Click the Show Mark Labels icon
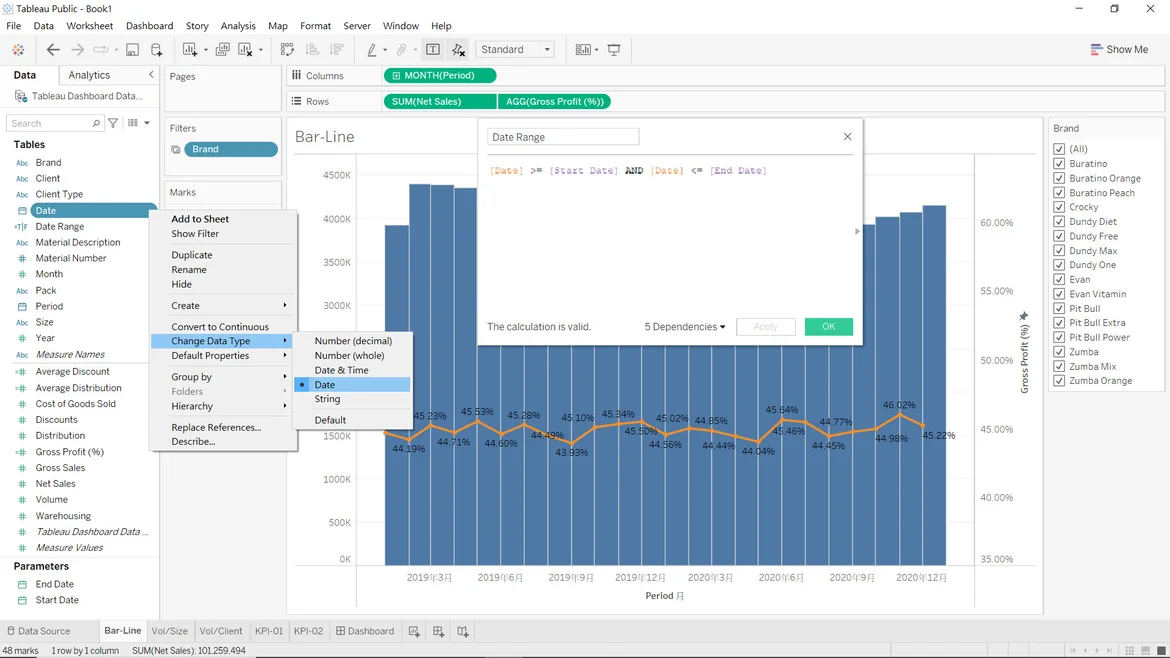Screen dimensions: 1170x658 point(433,50)
